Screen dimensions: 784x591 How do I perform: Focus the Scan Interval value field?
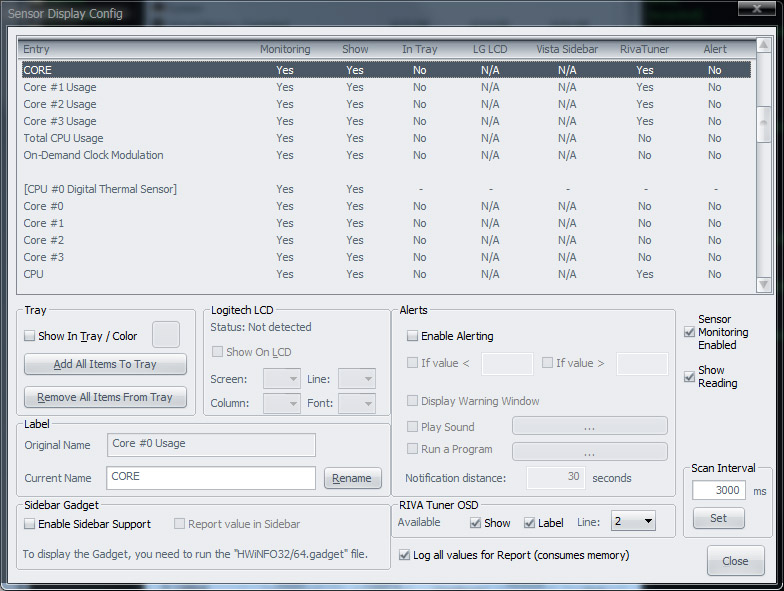(718, 490)
